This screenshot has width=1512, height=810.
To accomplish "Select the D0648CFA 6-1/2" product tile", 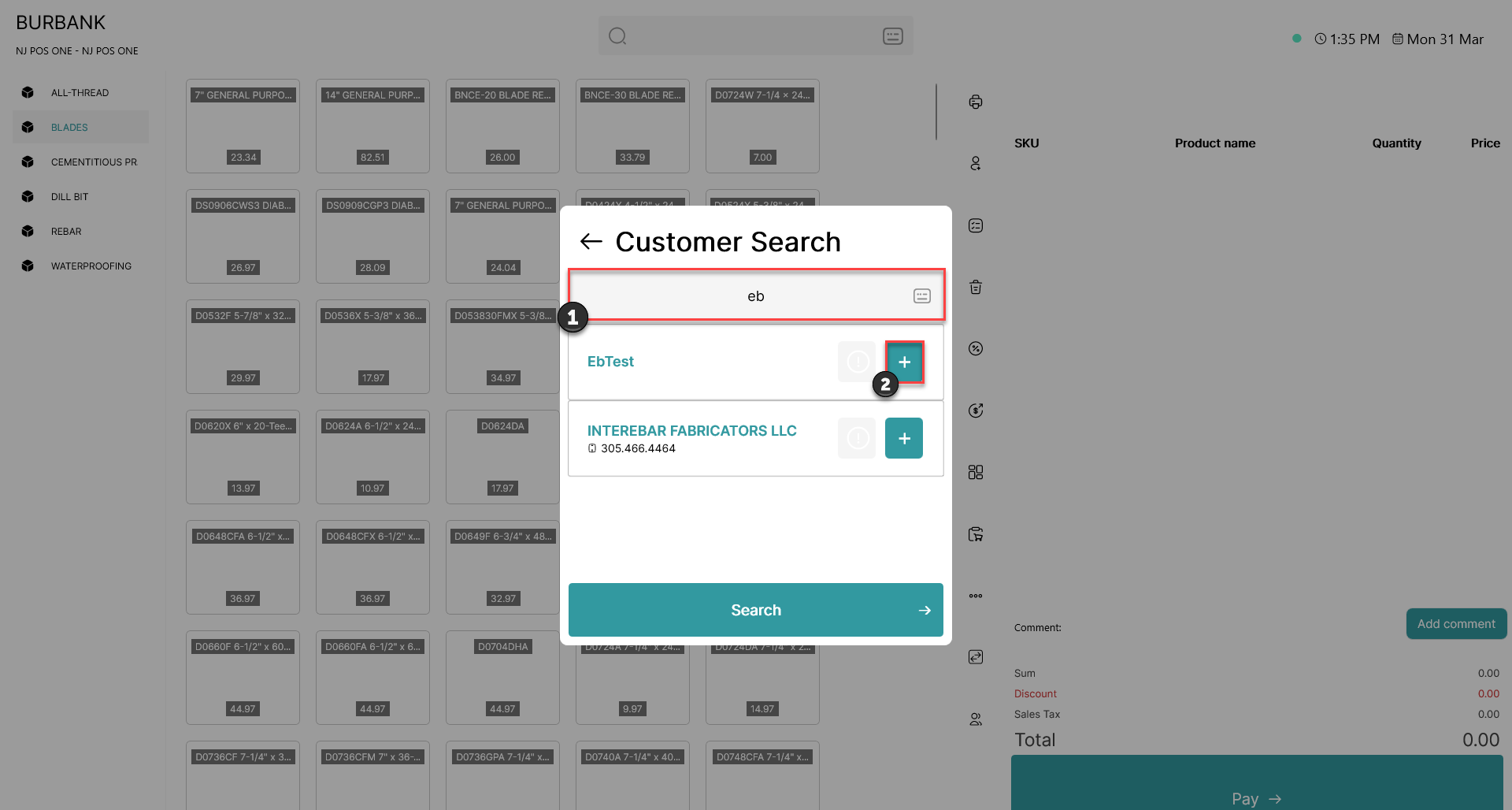I will [243, 567].
